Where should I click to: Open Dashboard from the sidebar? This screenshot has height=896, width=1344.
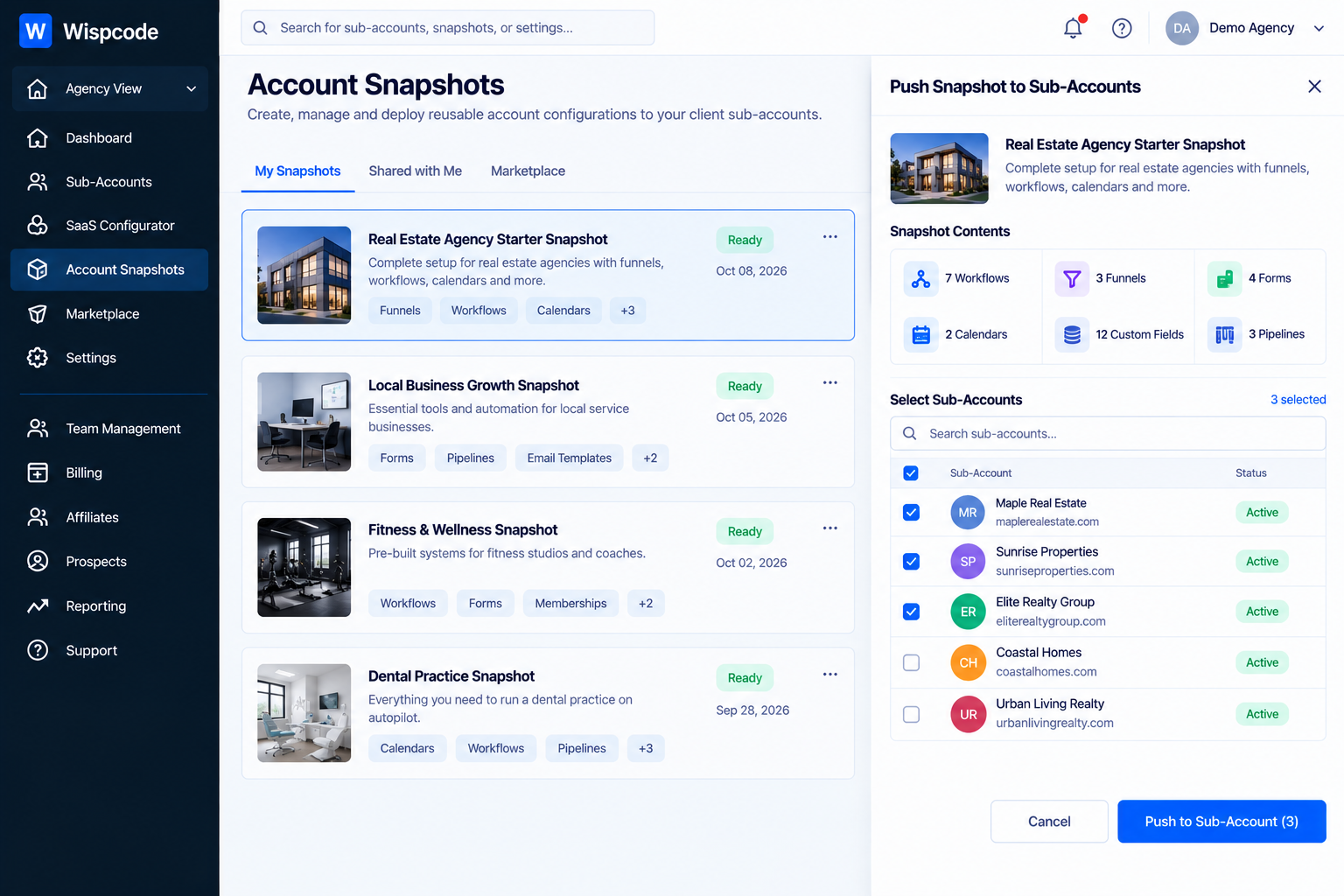point(109,138)
